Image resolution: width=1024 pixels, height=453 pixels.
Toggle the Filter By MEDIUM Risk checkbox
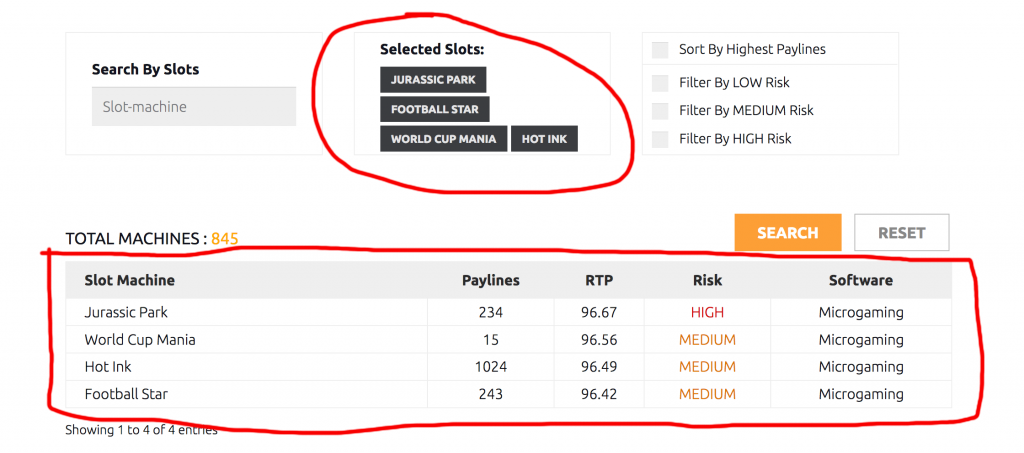pos(660,111)
